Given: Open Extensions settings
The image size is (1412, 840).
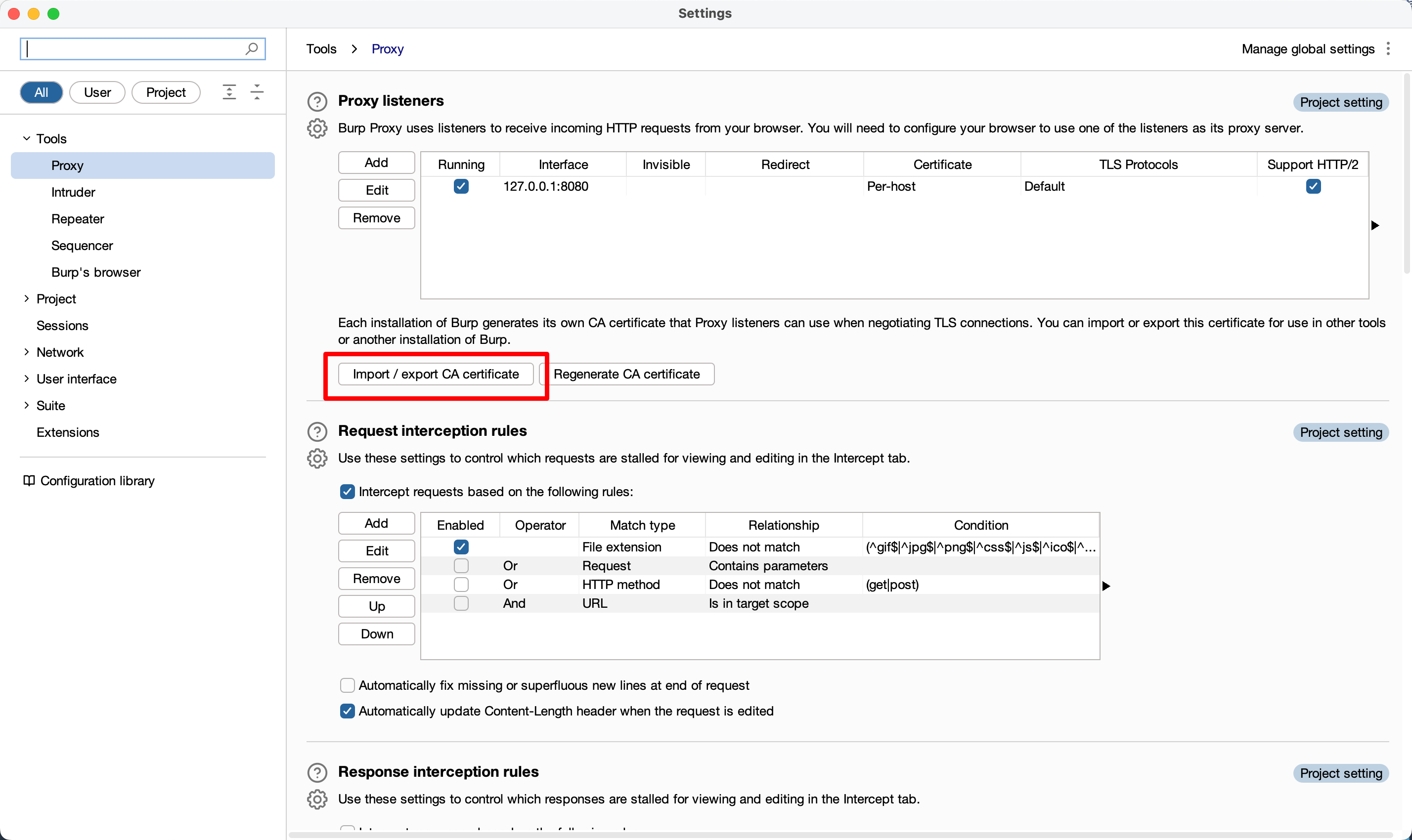Looking at the screenshot, I should (68, 432).
